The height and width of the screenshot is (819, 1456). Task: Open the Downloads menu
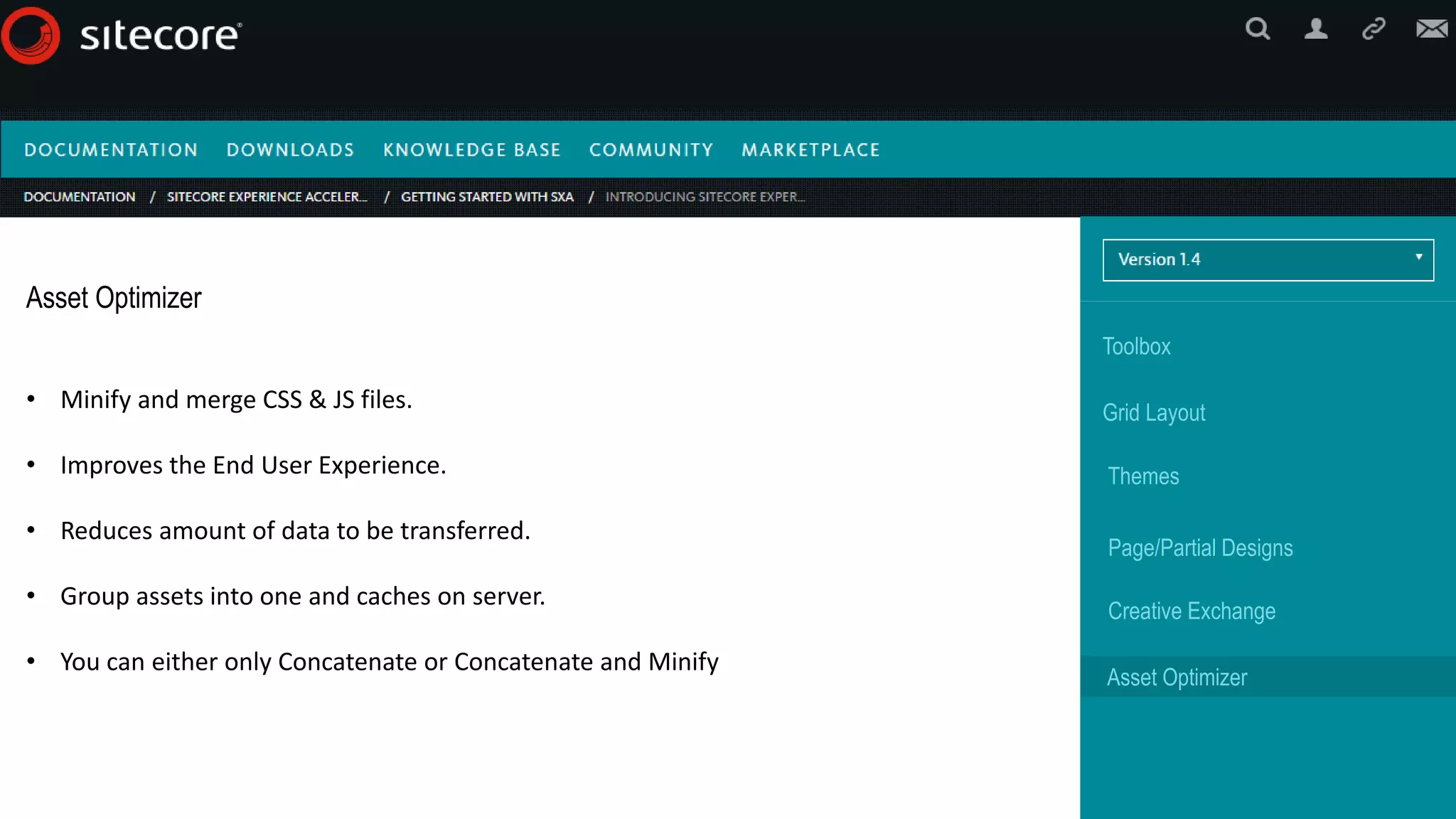click(290, 150)
